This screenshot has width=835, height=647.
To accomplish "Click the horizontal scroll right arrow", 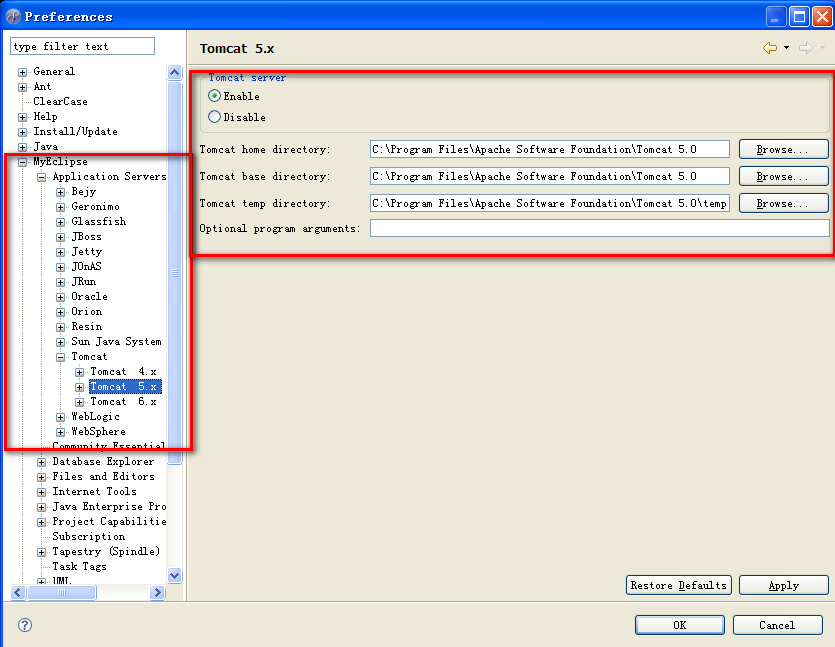I will point(158,592).
